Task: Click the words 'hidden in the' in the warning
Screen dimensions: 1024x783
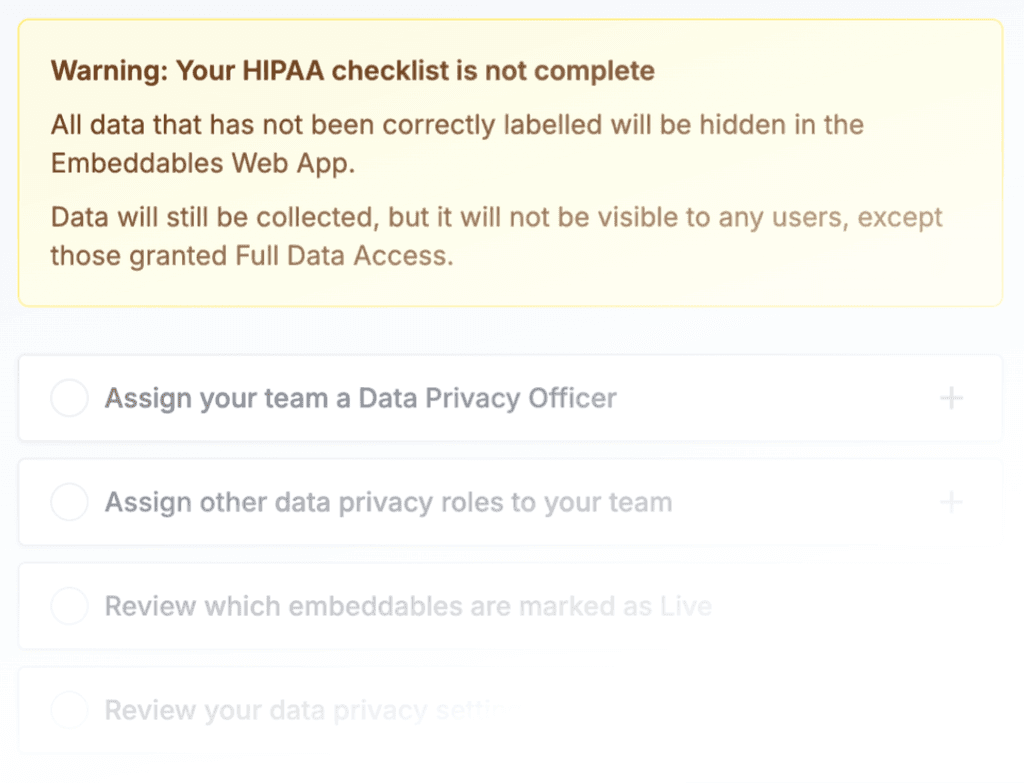Action: 782,125
